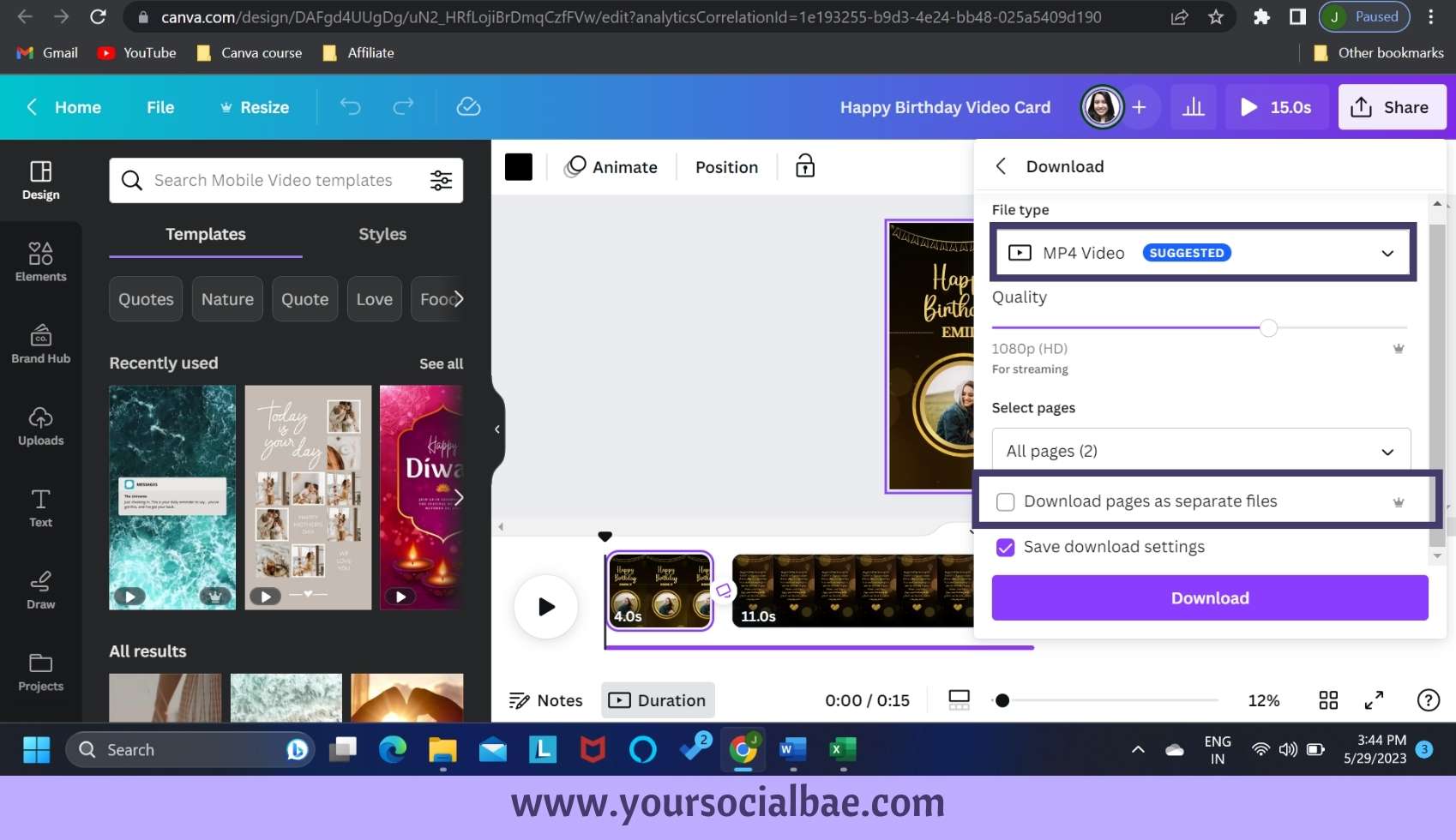
Task: Uncheck Save download settings
Action: 1005,547
